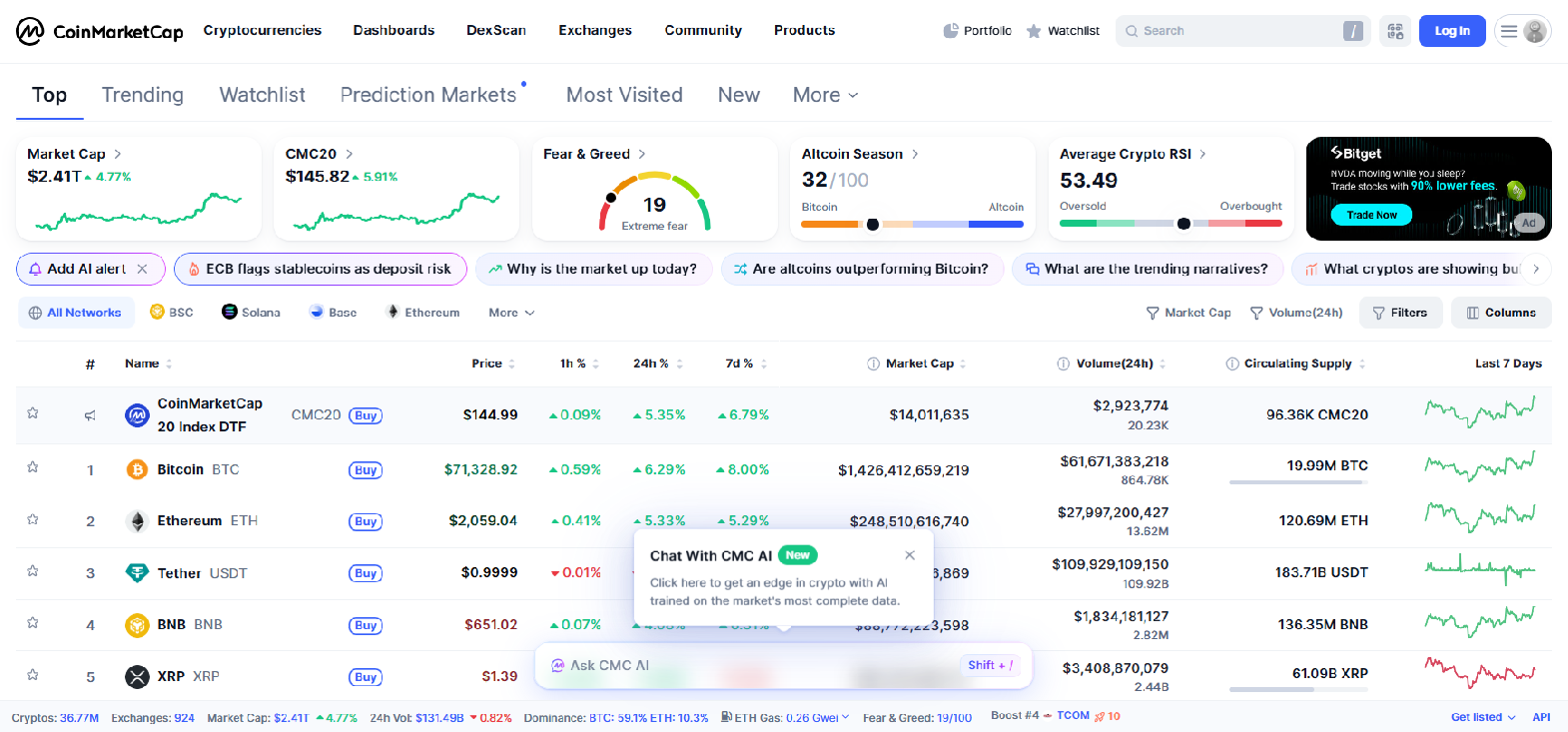The height and width of the screenshot is (732, 1568).
Task: Open Dashboards menu
Action: tap(393, 30)
